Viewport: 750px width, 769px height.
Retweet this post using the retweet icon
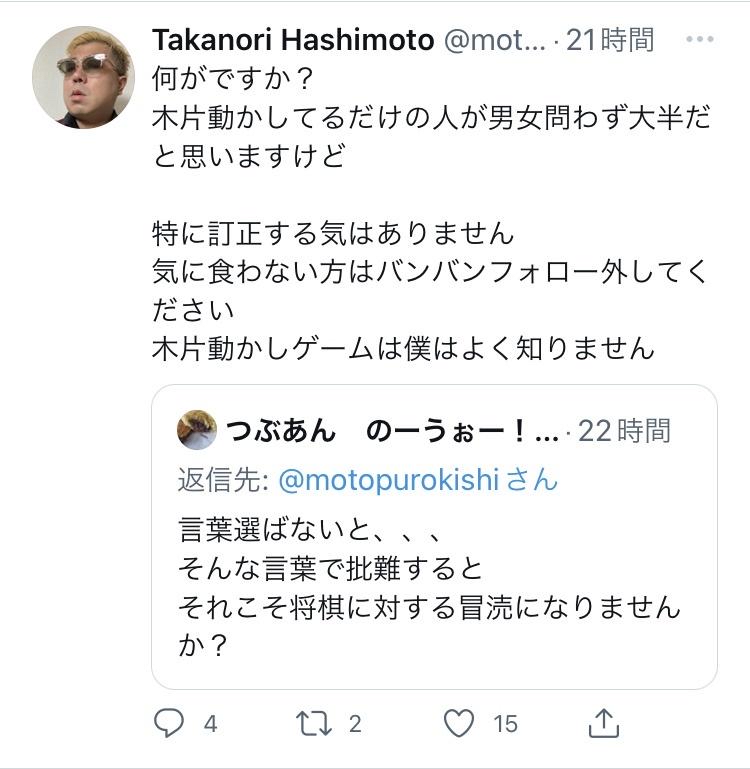pos(315,723)
